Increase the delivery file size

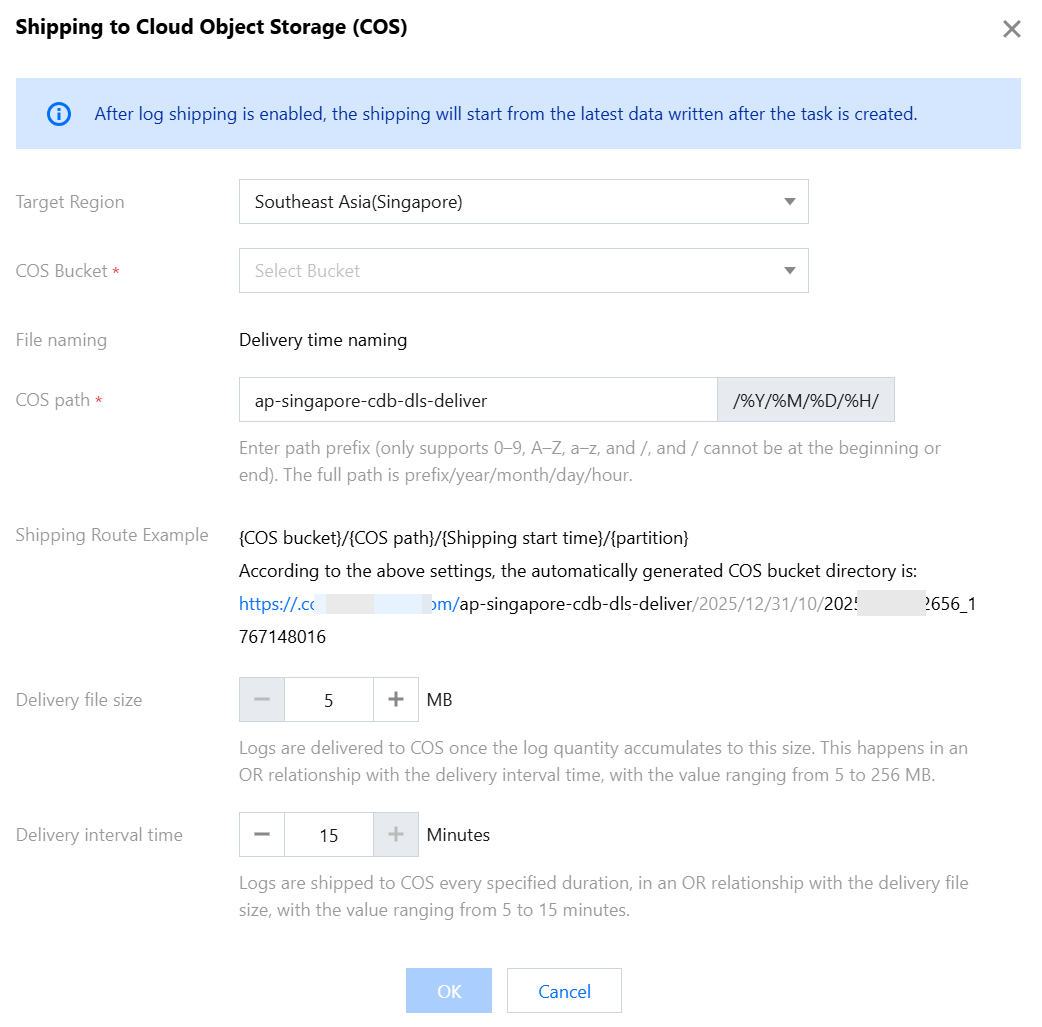(396, 700)
